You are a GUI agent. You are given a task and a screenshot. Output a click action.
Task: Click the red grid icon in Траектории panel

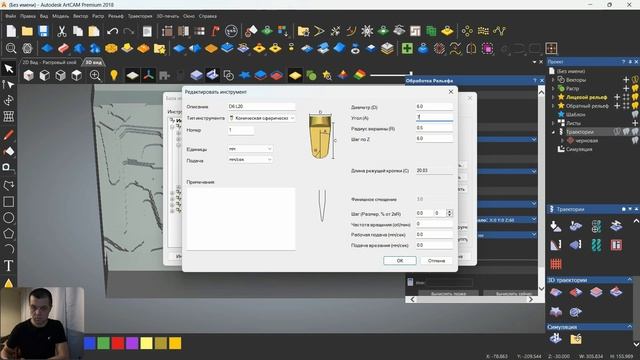click(556, 264)
